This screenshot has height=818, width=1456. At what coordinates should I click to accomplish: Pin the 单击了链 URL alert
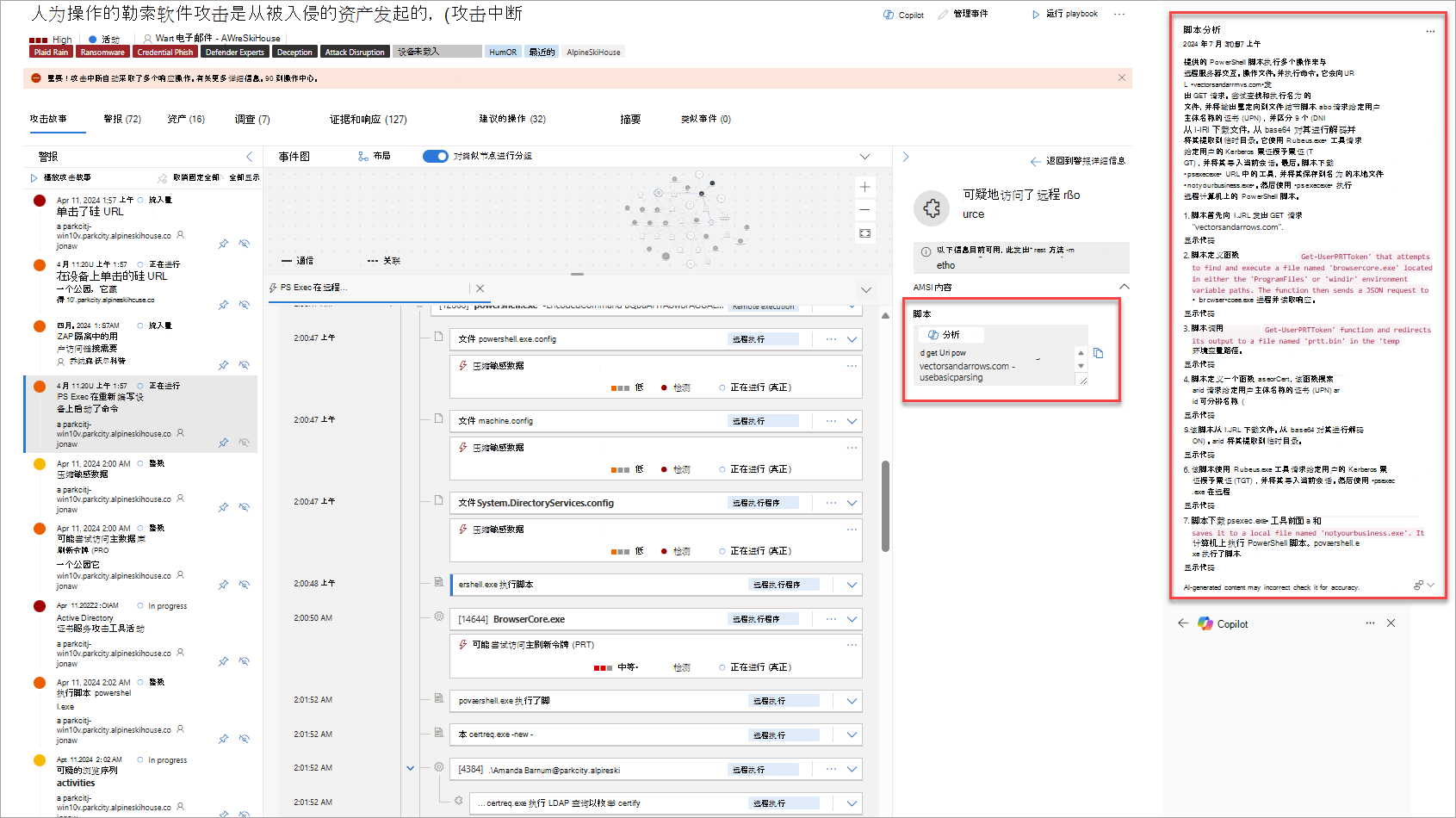pos(224,244)
